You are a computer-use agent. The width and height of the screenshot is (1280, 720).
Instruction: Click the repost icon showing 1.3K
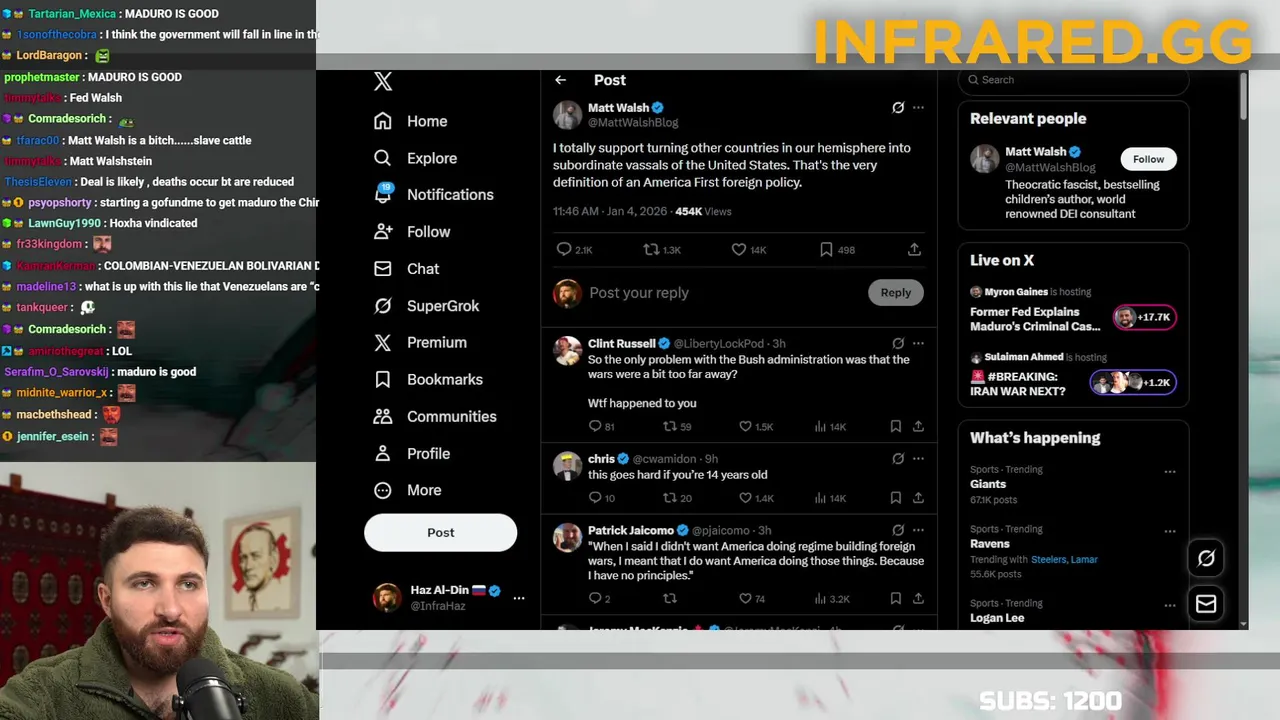click(651, 249)
